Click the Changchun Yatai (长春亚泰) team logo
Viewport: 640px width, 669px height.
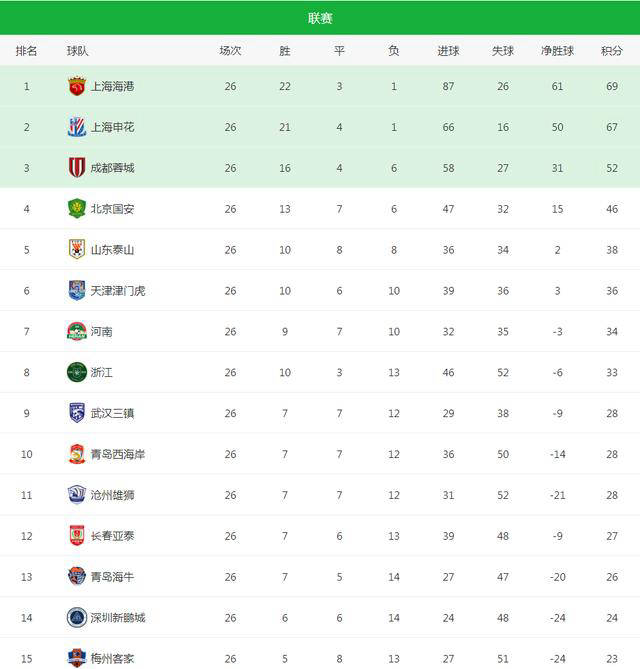tap(77, 536)
